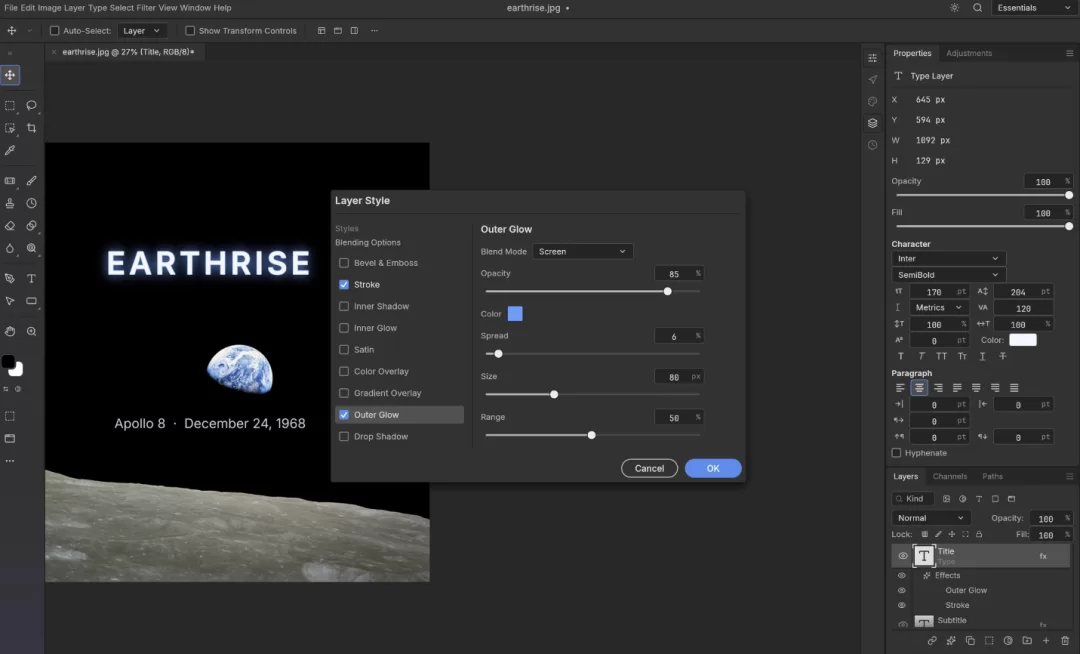Click the Outer Glow Opacity slider handle
This screenshot has height=654, width=1080.
pos(667,292)
